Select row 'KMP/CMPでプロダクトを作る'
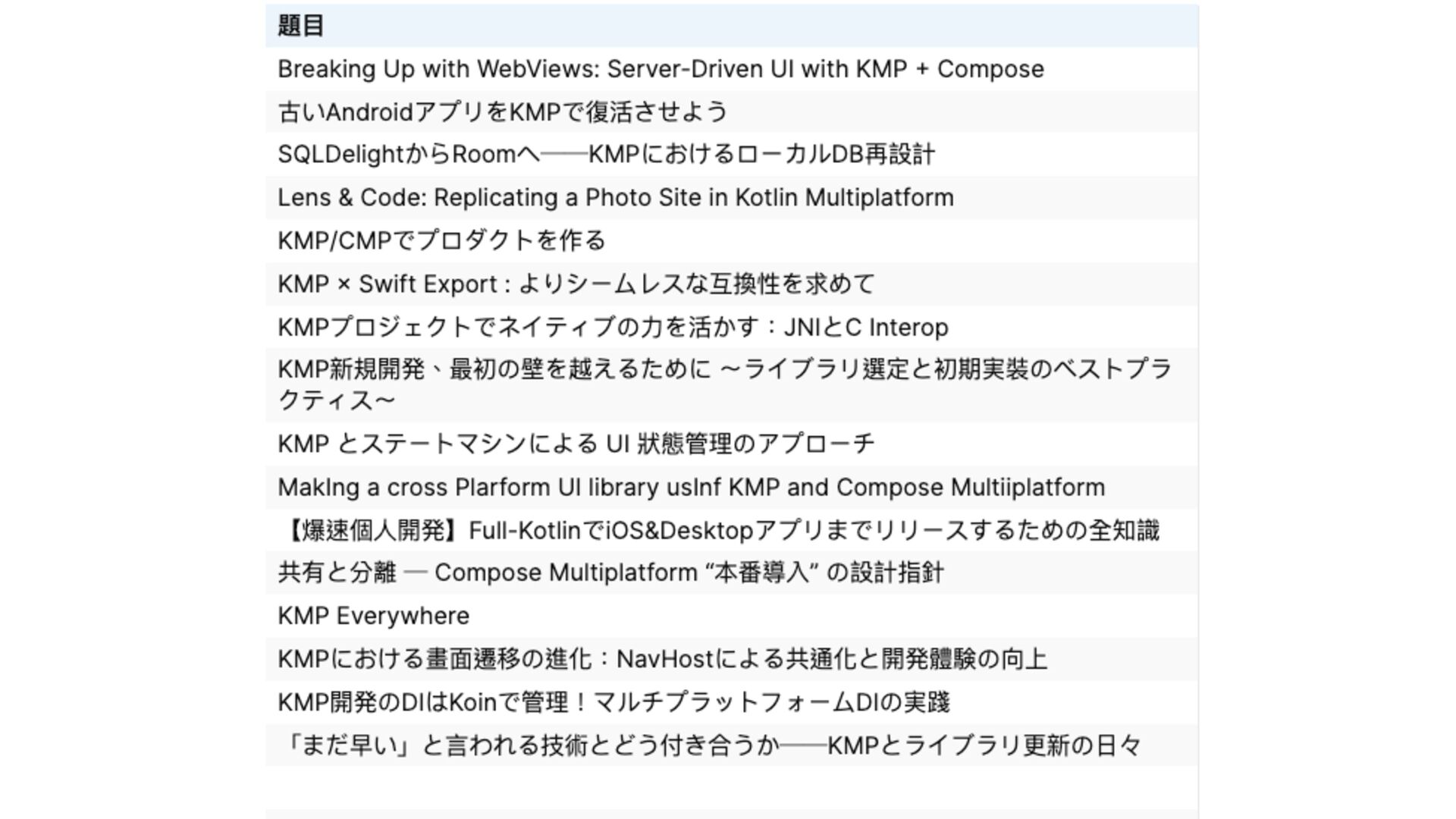The height and width of the screenshot is (819, 1456). (x=732, y=241)
